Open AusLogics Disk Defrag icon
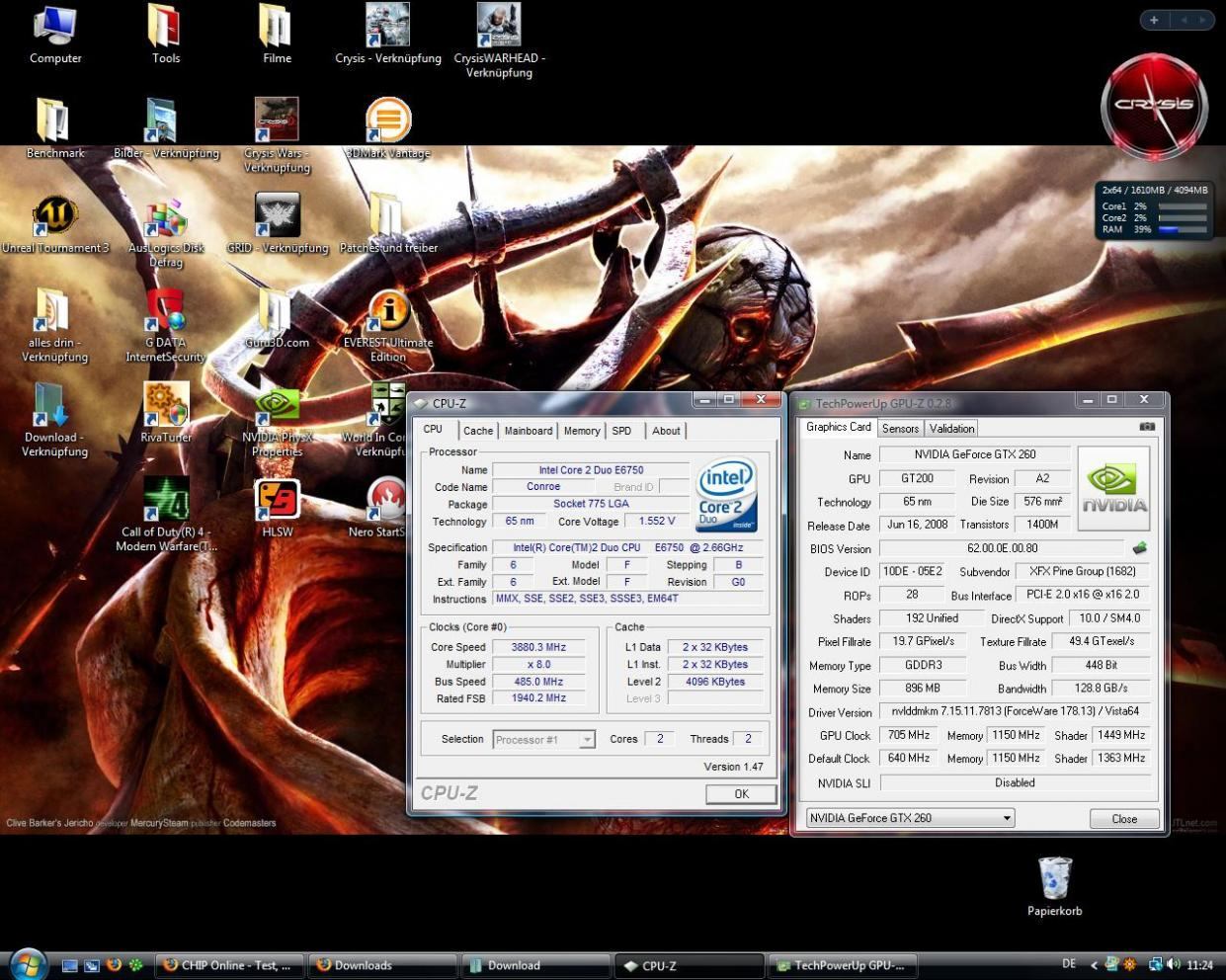The image size is (1226, 980). tap(166, 231)
